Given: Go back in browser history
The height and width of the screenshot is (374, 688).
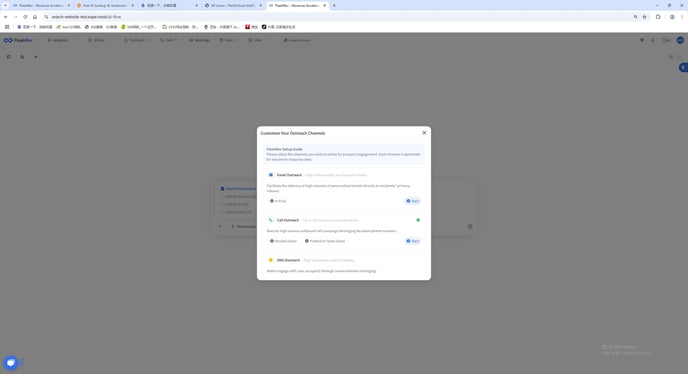Looking at the screenshot, I should coord(6,17).
